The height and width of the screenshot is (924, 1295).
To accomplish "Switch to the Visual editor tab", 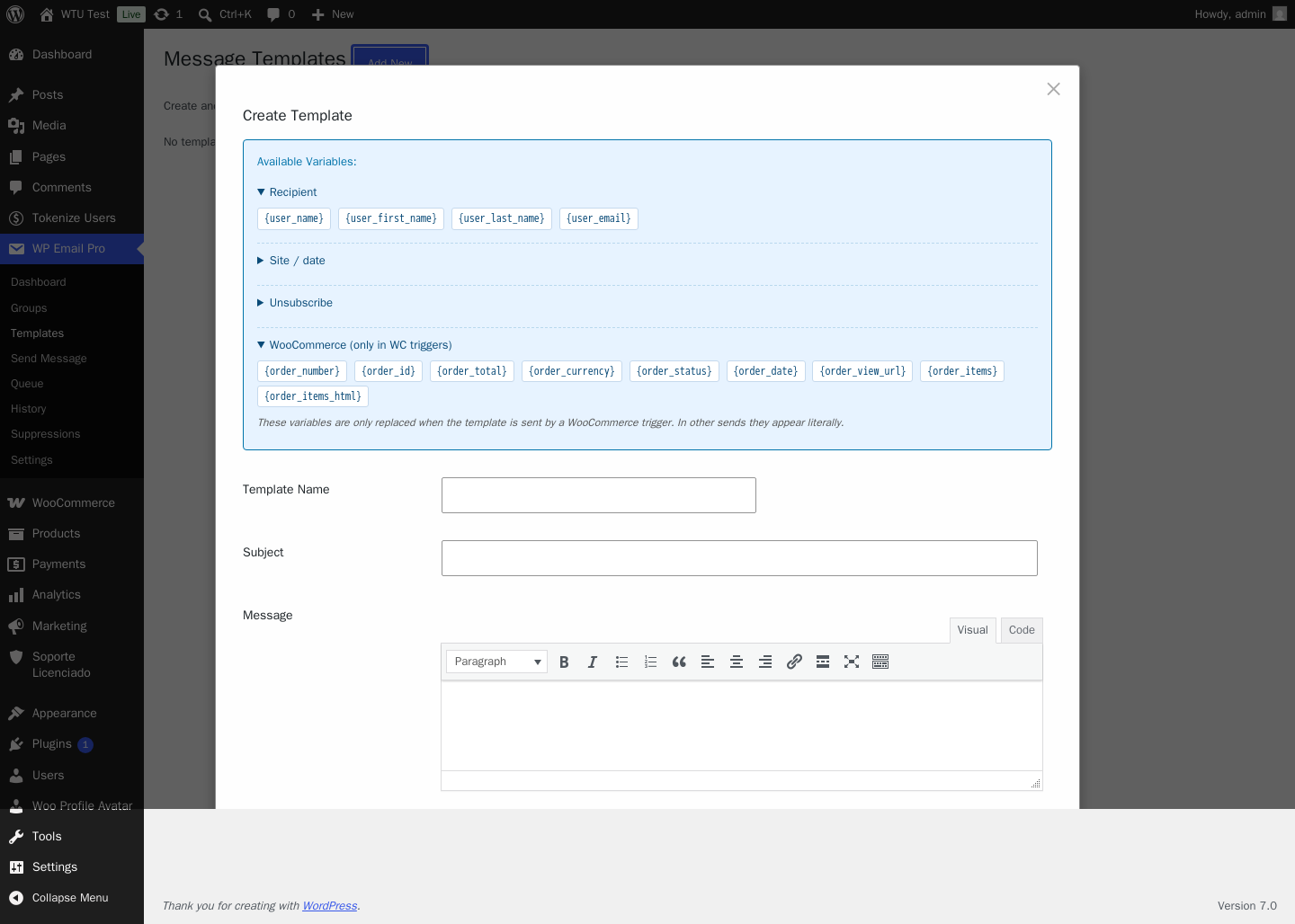I will 972,630.
